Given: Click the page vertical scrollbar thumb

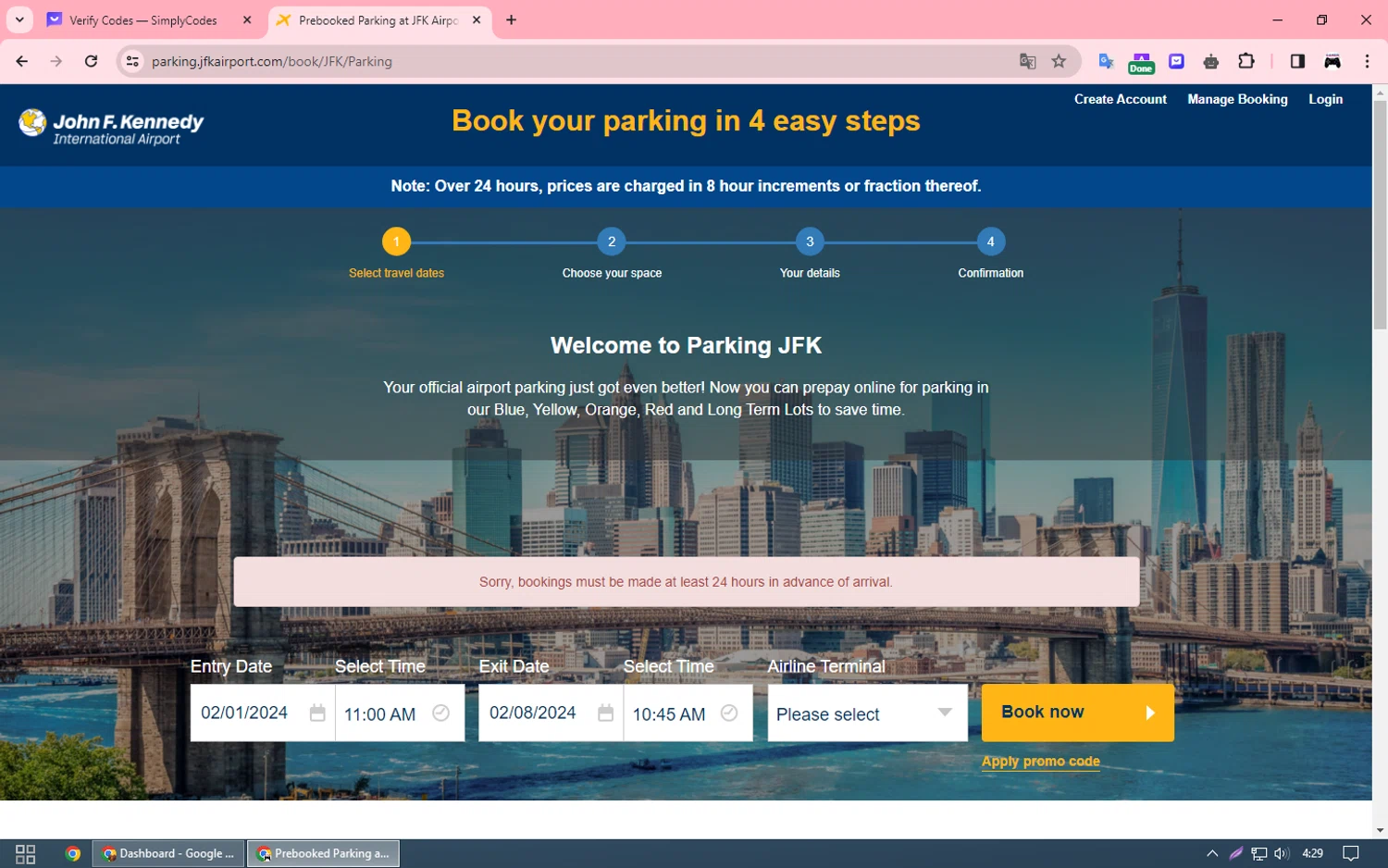Looking at the screenshot, I should pos(1380,215).
